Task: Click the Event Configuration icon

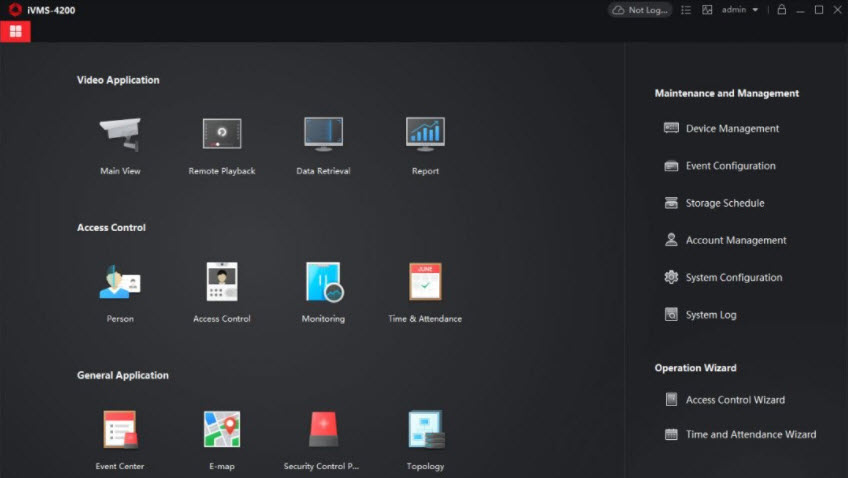Action: point(671,165)
